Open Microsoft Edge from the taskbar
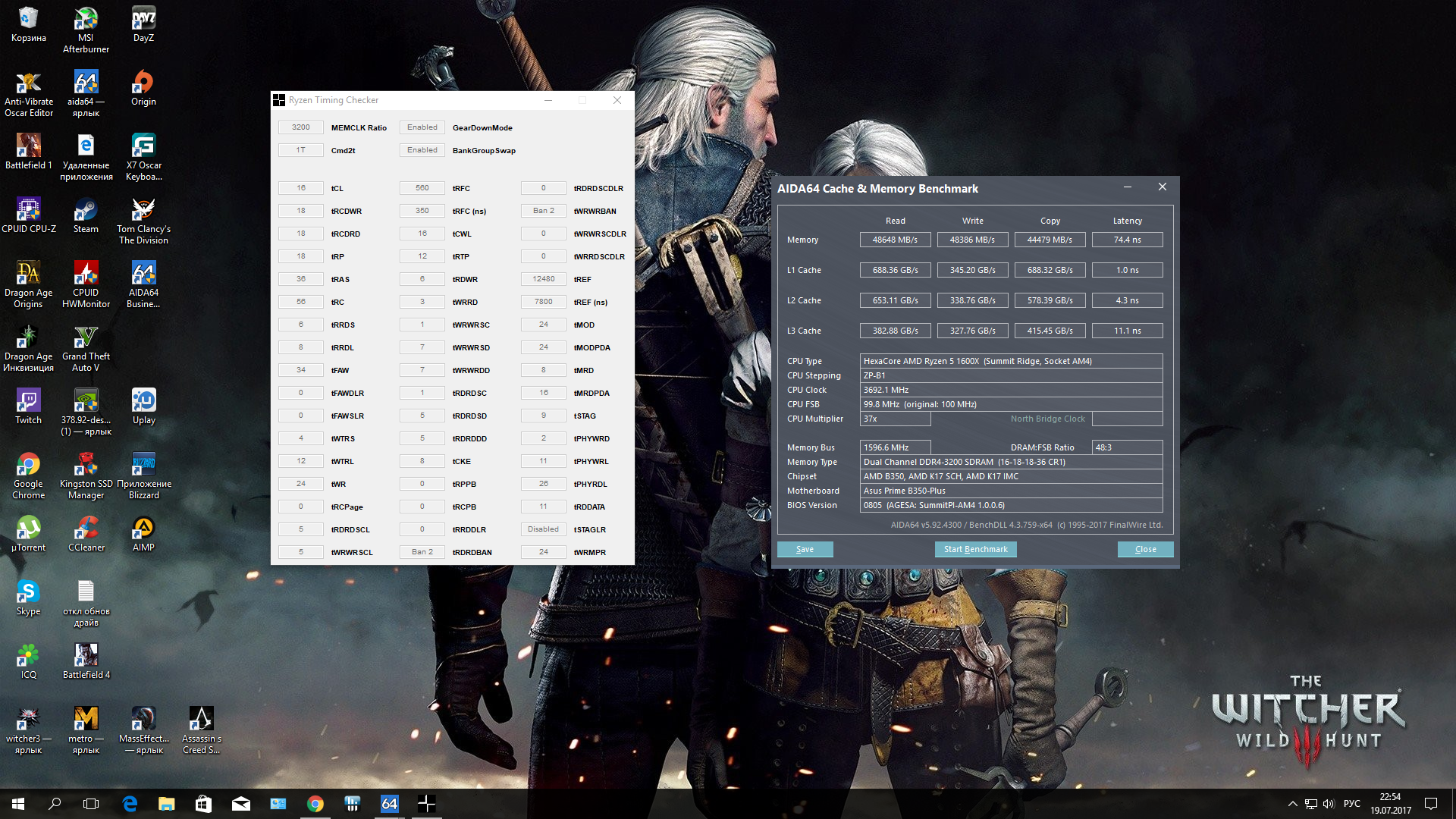1456x819 pixels. tap(130, 804)
